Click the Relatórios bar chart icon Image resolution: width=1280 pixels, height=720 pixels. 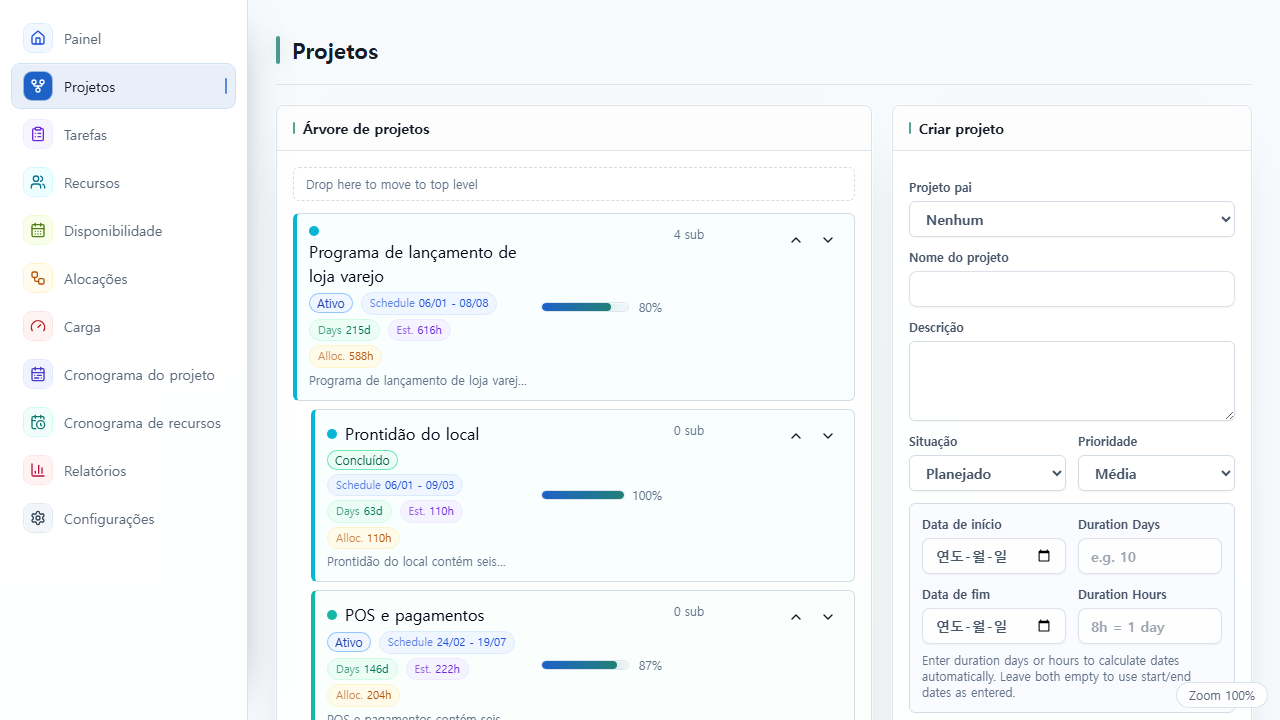pos(38,471)
